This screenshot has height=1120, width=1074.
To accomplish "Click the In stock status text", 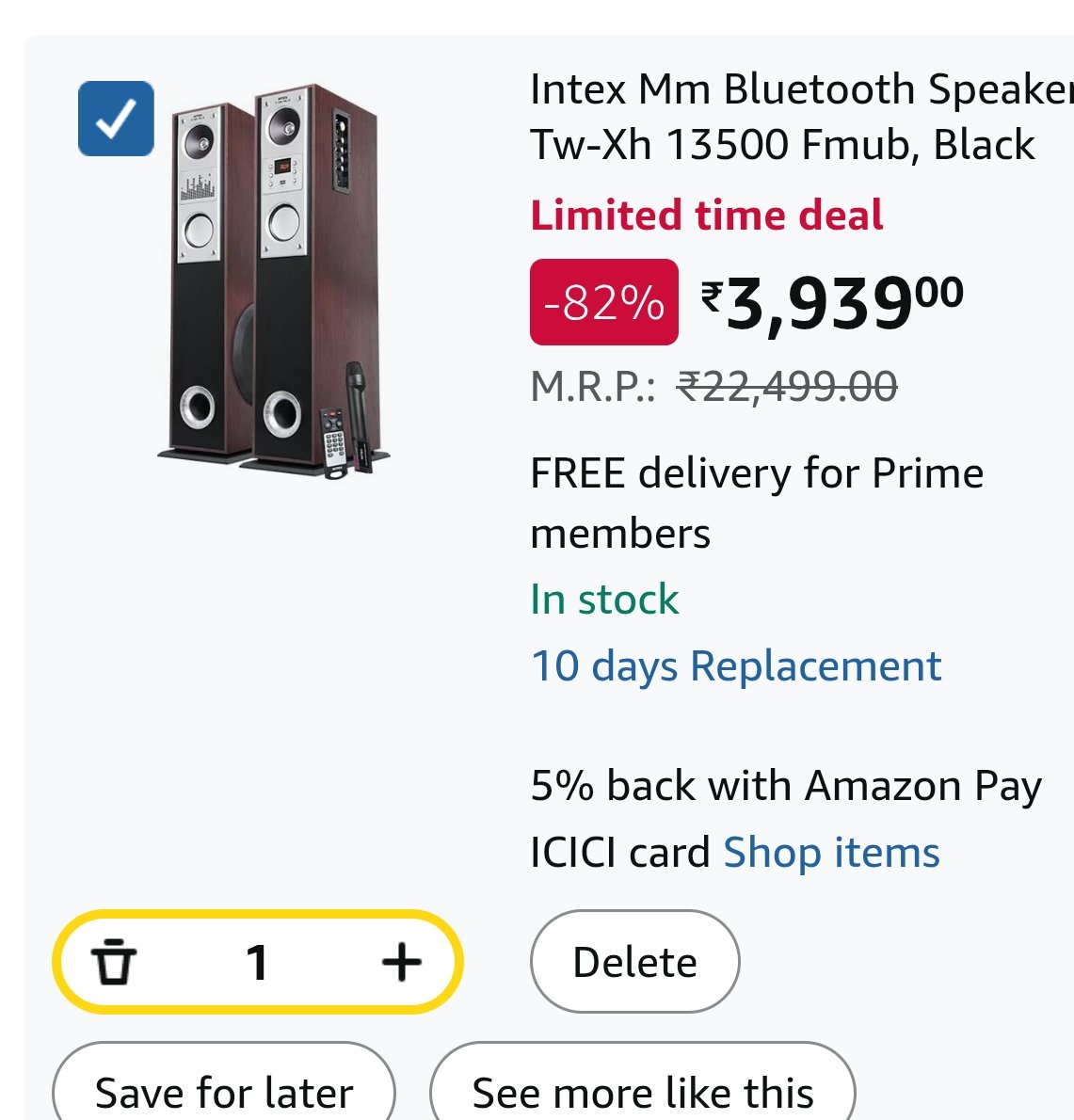I will (x=604, y=600).
